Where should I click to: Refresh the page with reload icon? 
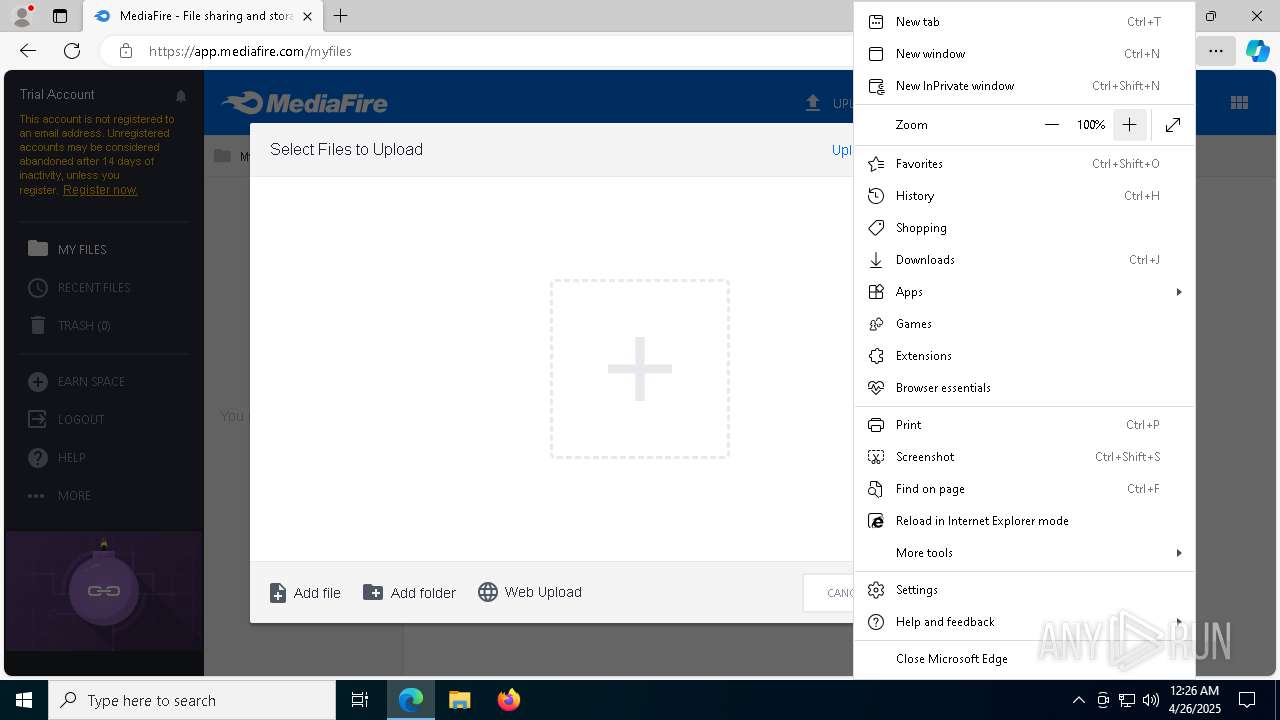point(72,50)
